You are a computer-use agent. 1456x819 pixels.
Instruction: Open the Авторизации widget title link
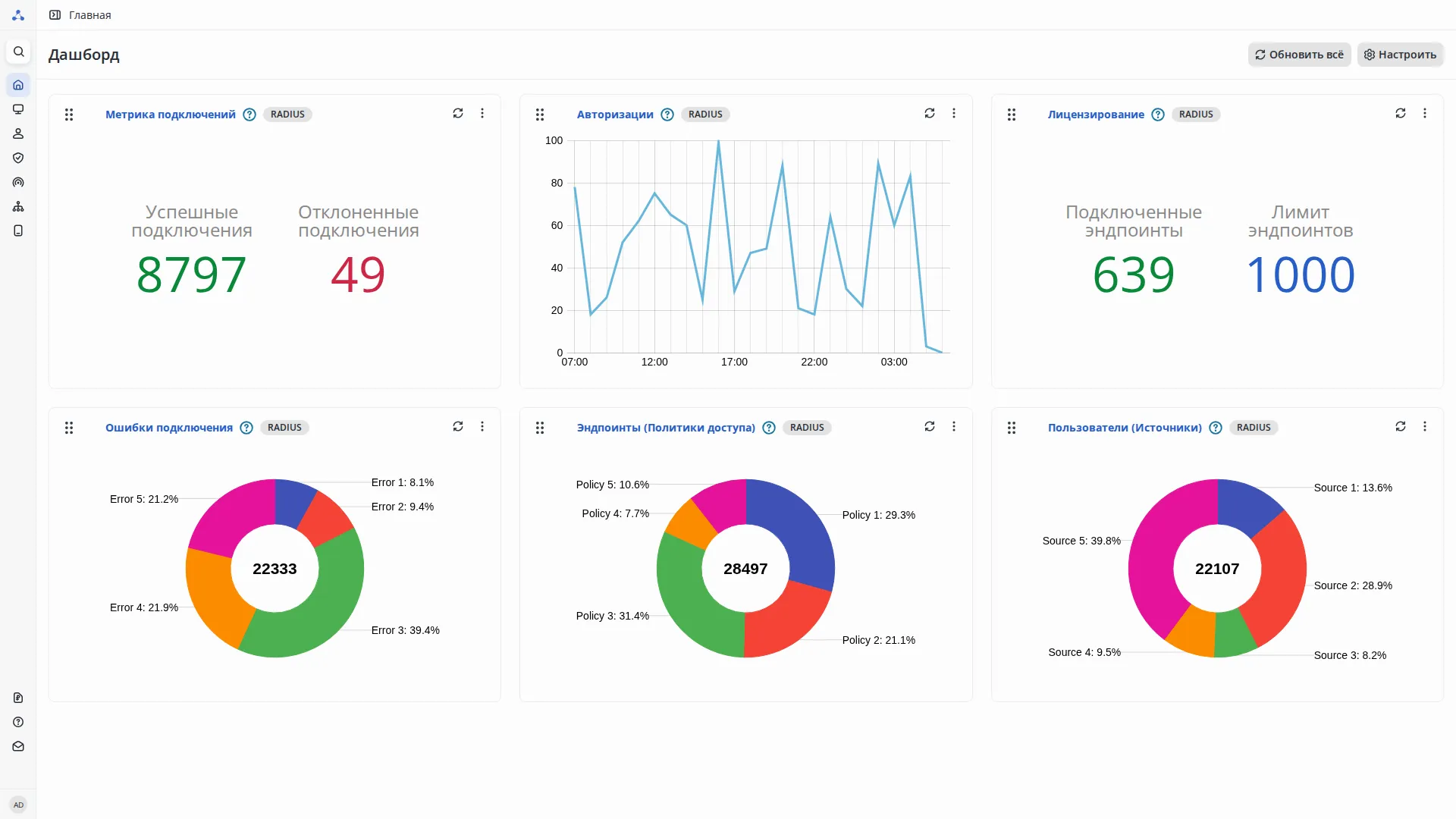[614, 115]
